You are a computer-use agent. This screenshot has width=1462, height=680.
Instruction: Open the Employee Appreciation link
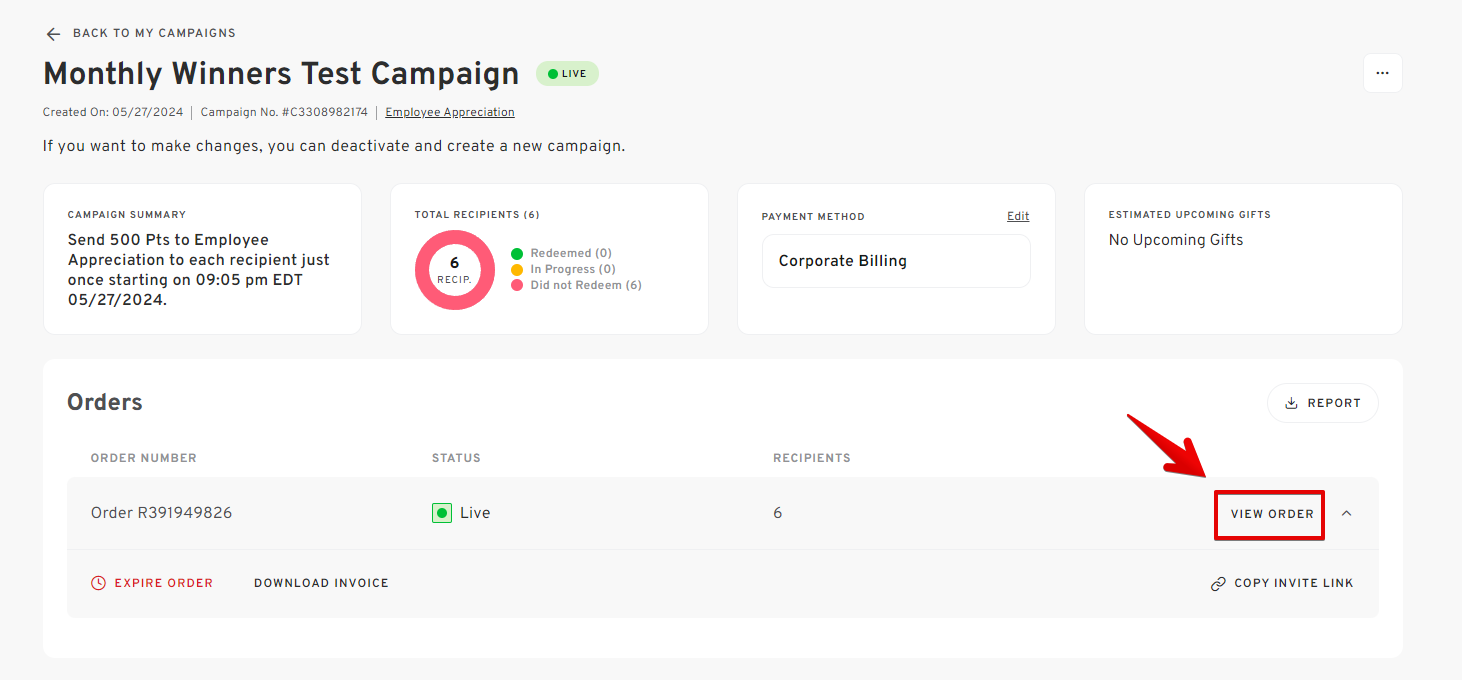(x=450, y=113)
